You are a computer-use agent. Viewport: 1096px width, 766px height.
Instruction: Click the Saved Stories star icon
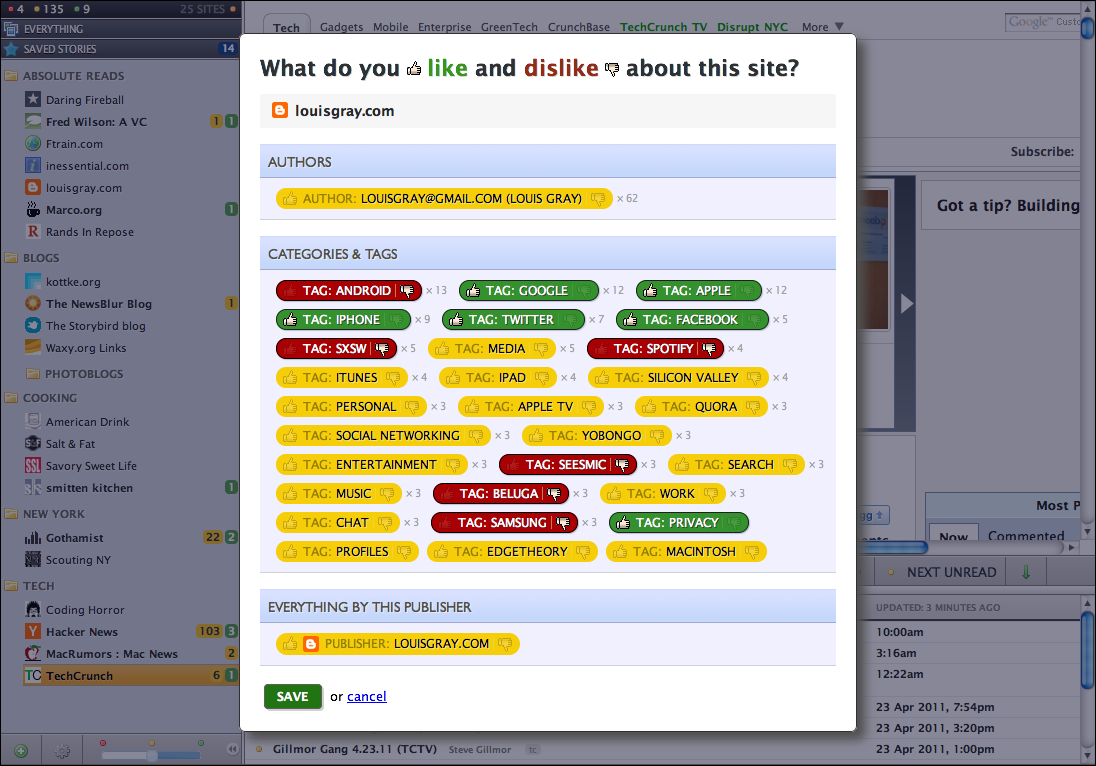pos(10,49)
